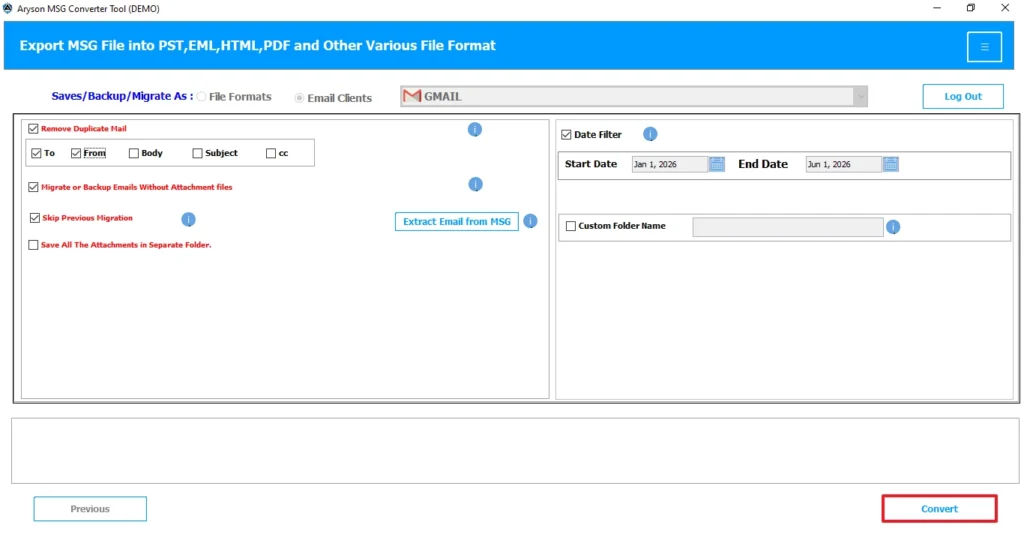Enable the cc checkbox
This screenshot has height=546, width=1024.
(x=270, y=153)
